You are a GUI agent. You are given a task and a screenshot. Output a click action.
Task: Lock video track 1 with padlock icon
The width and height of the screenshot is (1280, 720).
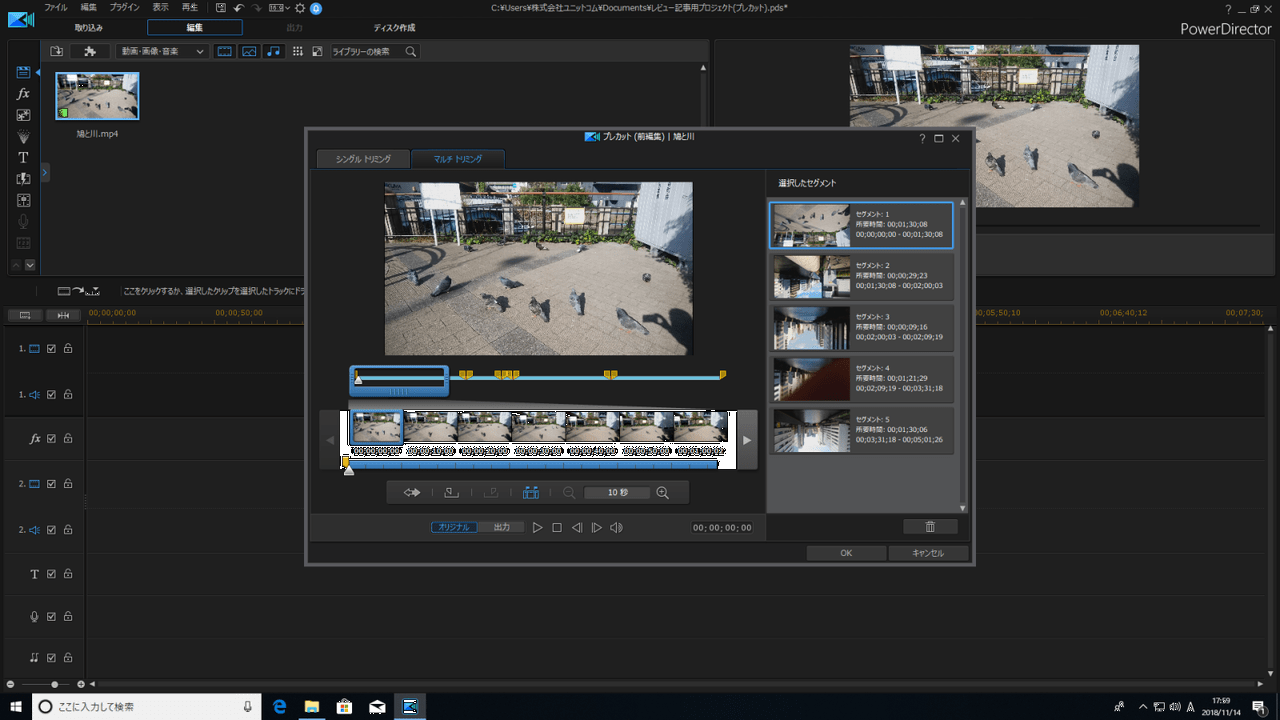(x=68, y=348)
